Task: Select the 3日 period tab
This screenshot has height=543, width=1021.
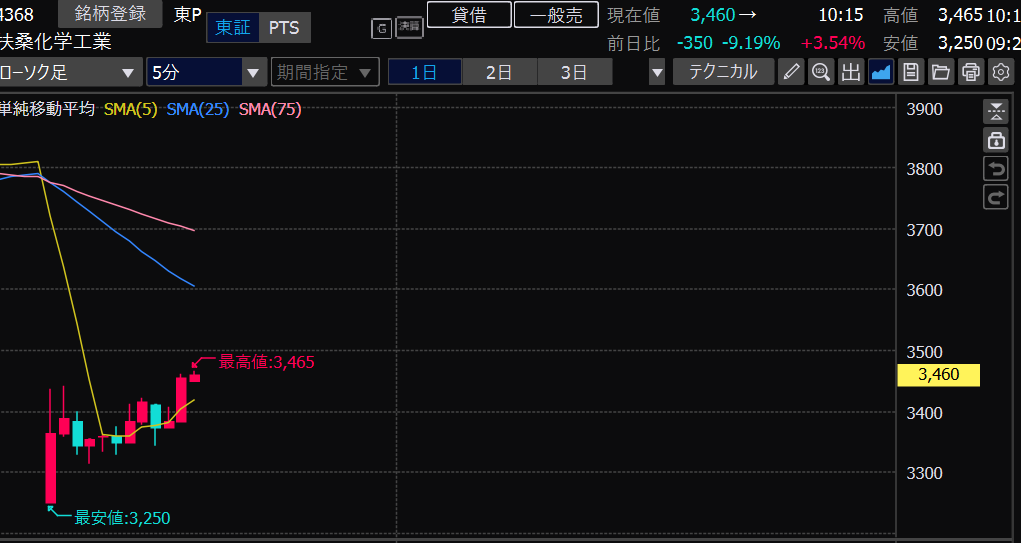Action: tap(574, 72)
